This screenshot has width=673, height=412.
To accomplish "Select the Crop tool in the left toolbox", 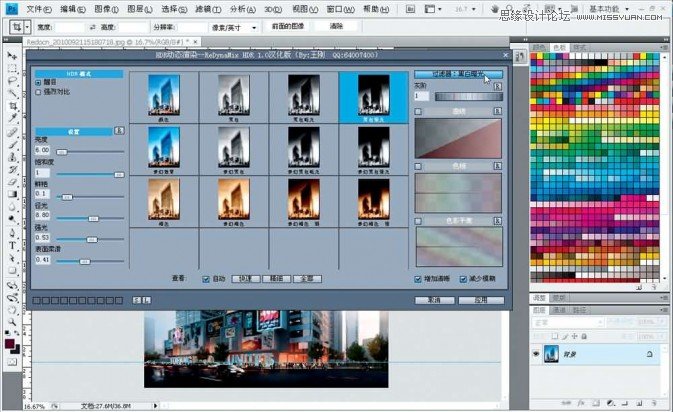I will pos(13,106).
